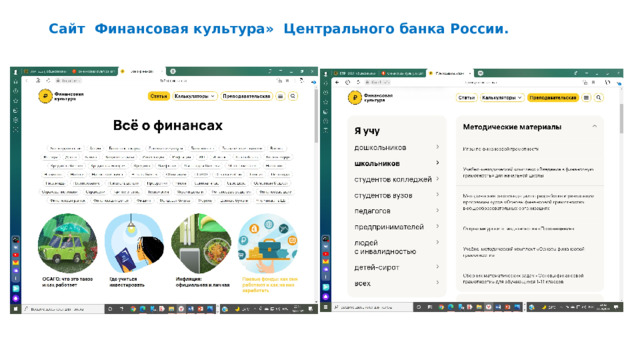Viewport: 640px width, 360px height.
Task: Open the ОСАГО article title link
Action: click(68, 282)
